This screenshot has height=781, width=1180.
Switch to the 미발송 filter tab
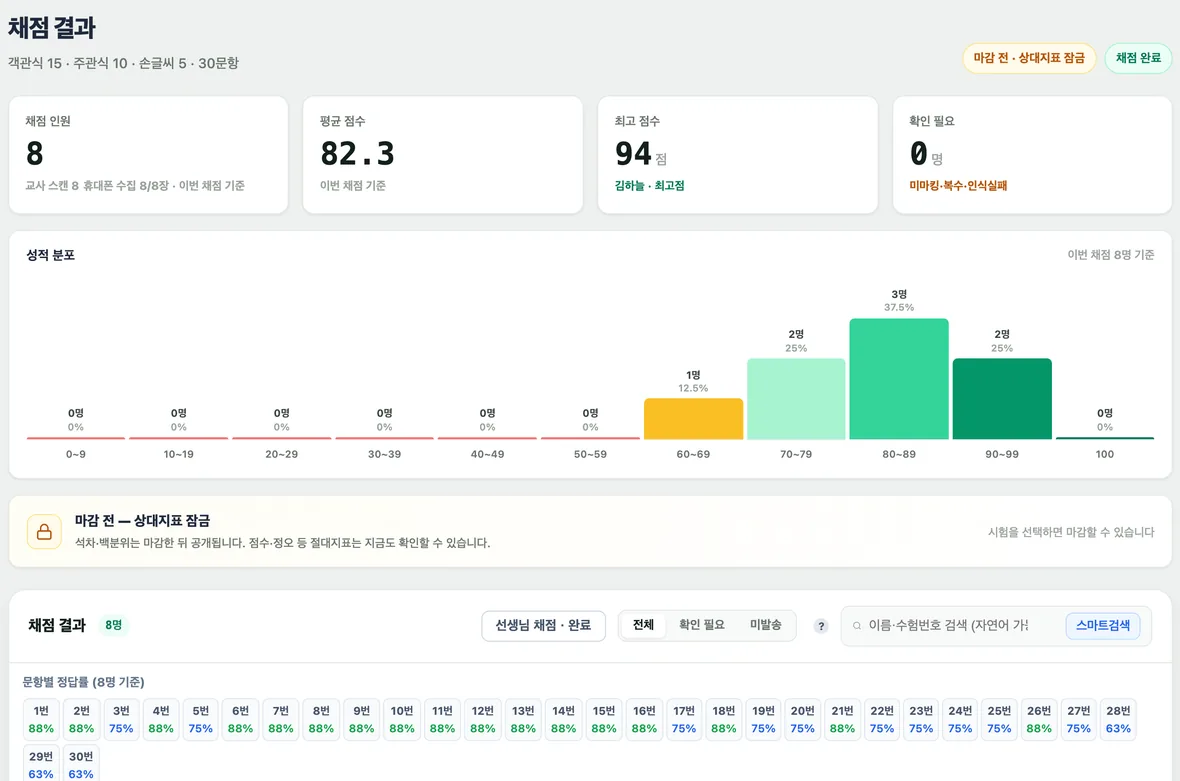pos(765,625)
